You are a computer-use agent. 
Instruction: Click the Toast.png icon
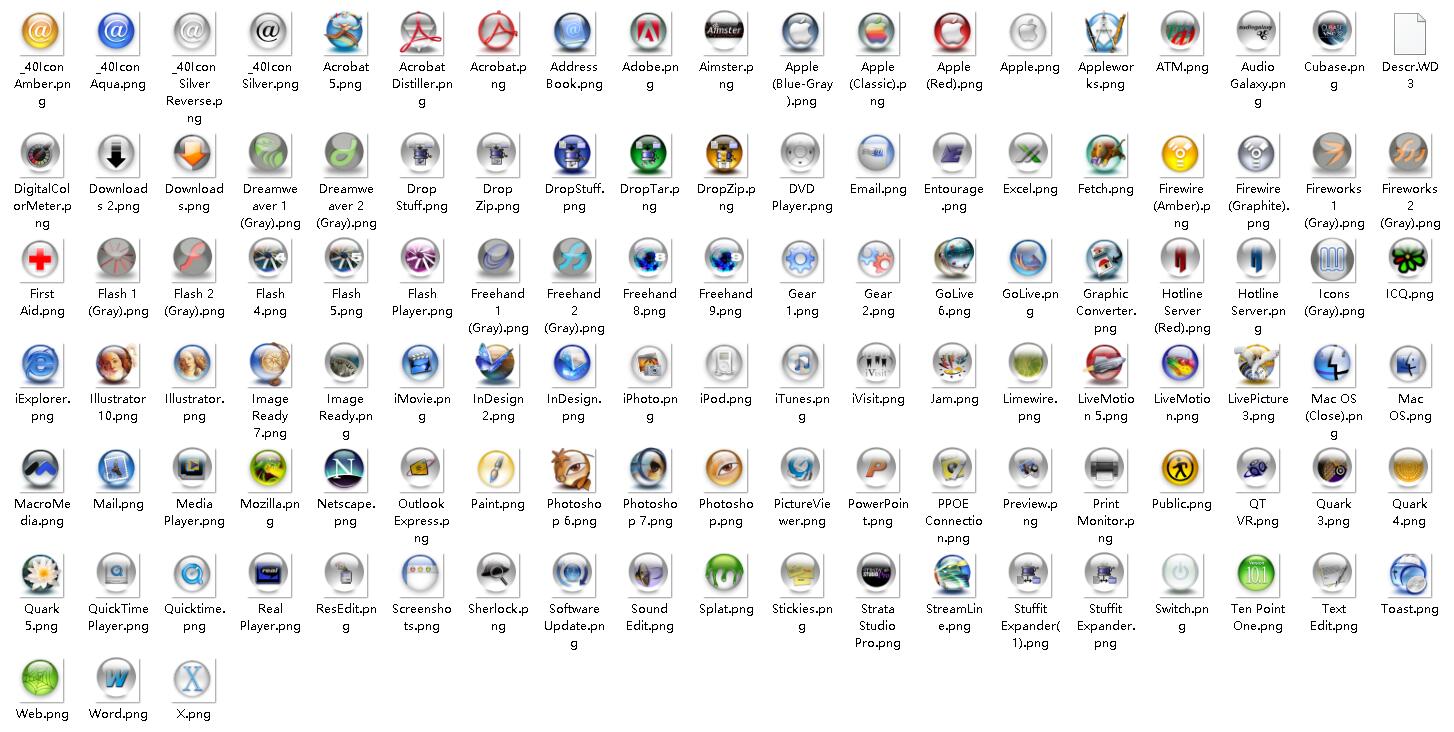pos(1409,574)
